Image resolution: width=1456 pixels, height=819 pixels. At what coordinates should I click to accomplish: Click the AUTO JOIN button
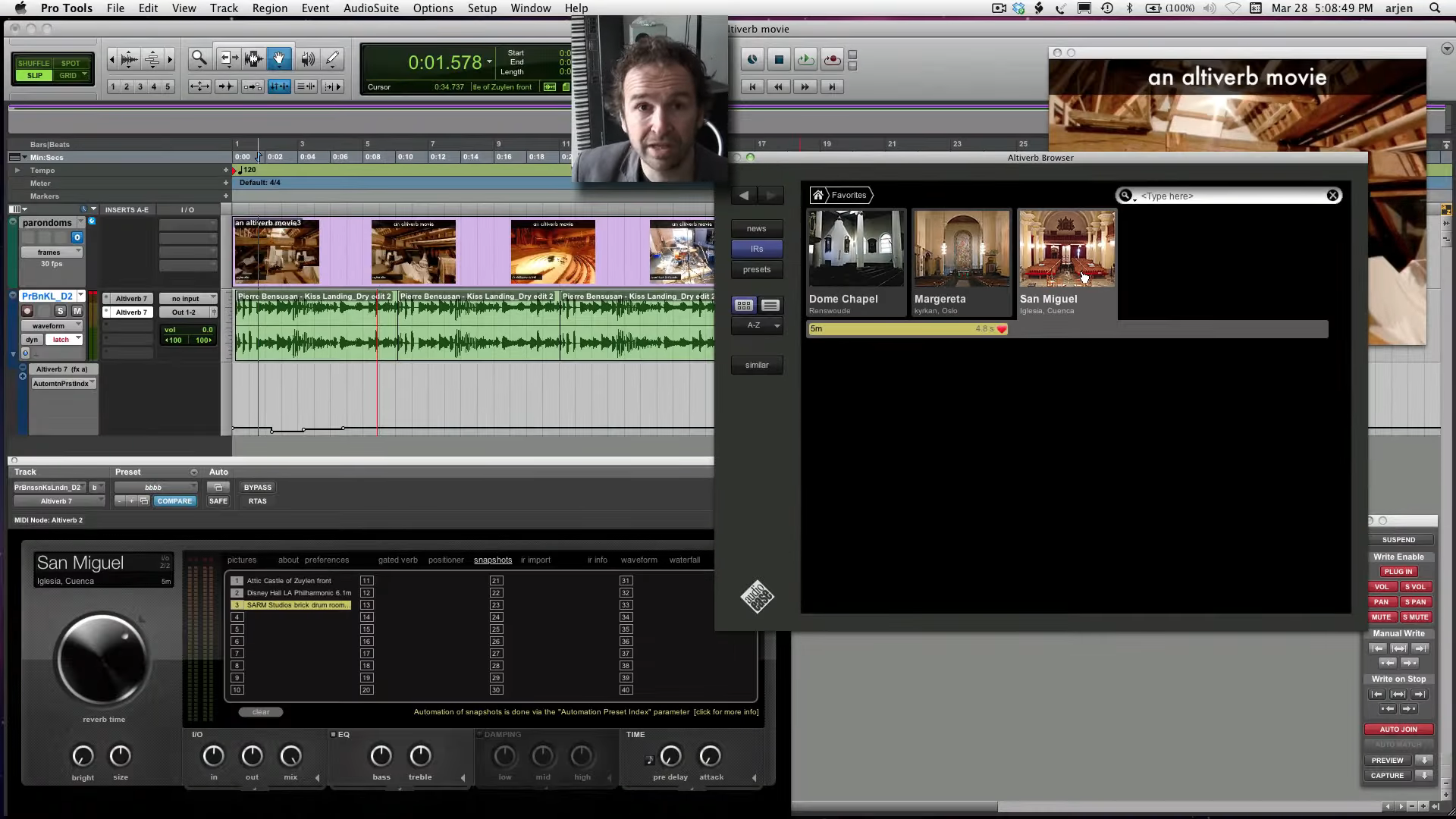coord(1398,729)
